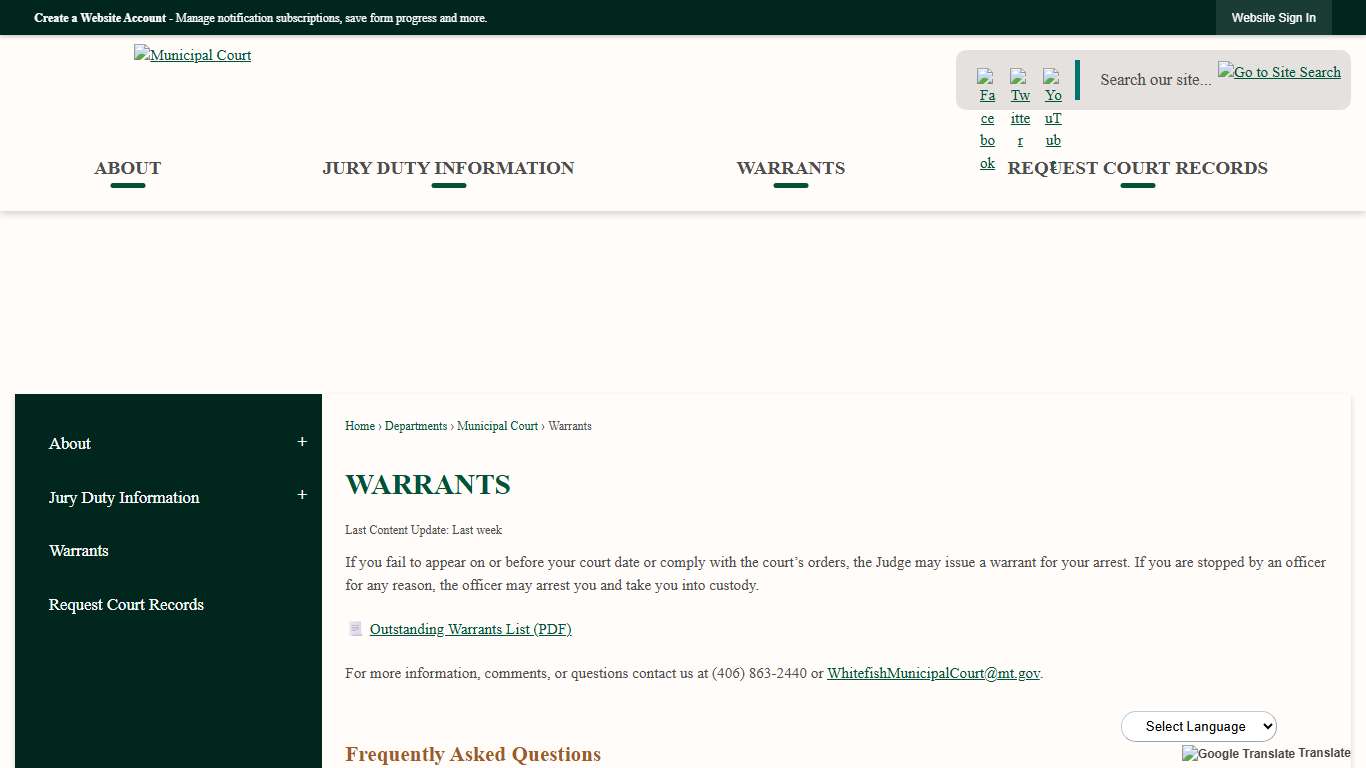1366x768 pixels.
Task: Click the Municipal Court logo
Action: (192, 55)
